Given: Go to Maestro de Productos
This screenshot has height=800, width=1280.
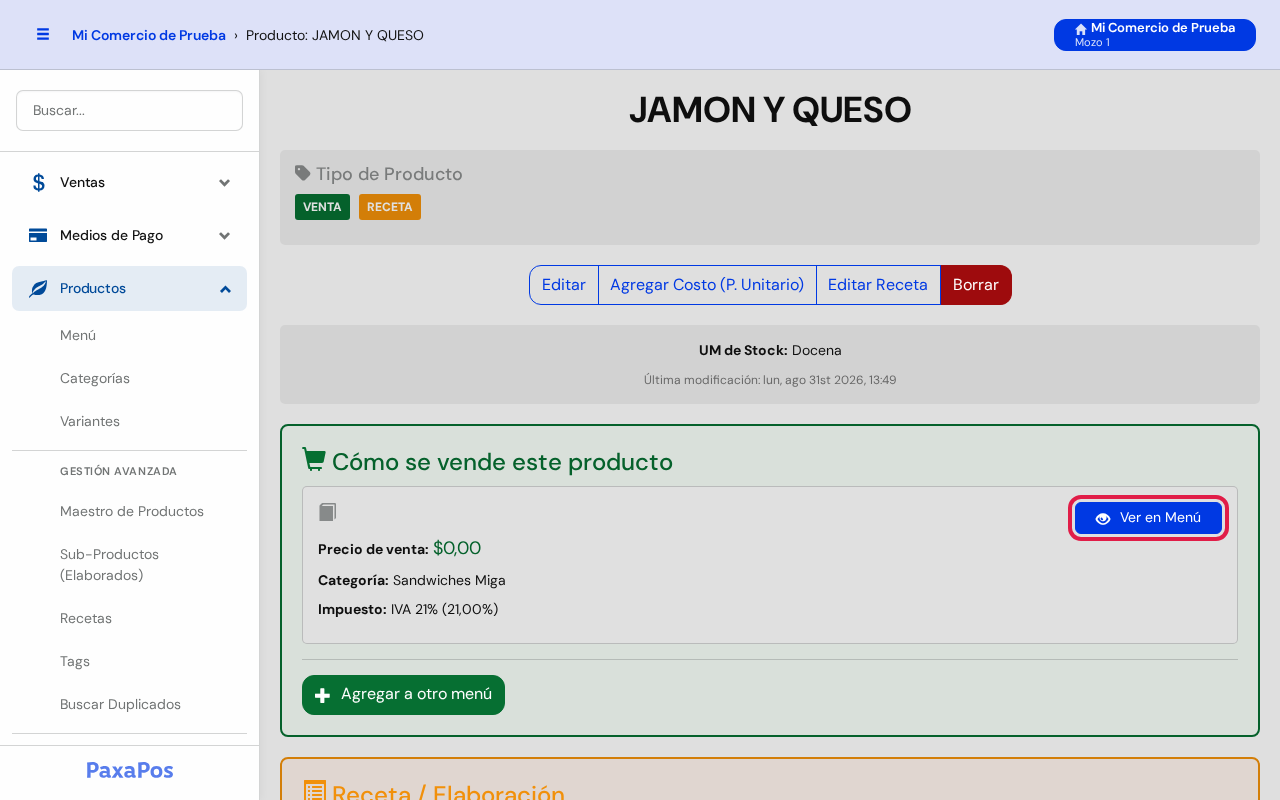Looking at the screenshot, I should (x=132, y=511).
